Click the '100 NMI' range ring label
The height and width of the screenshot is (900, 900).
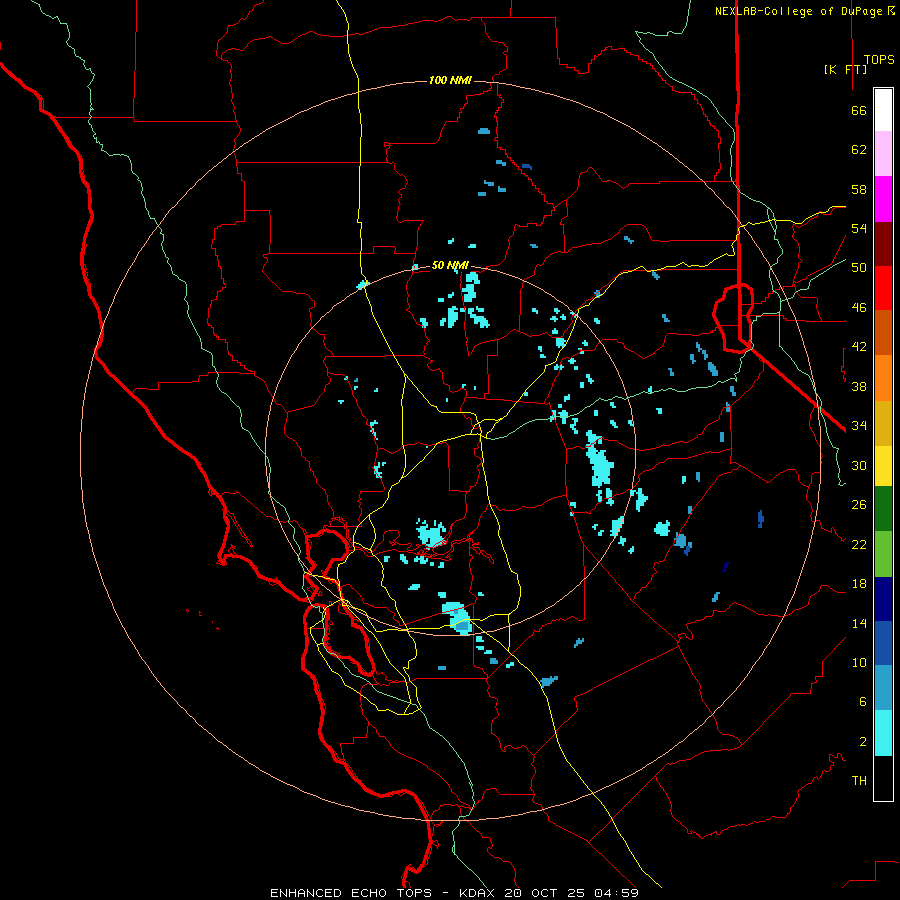[450, 80]
